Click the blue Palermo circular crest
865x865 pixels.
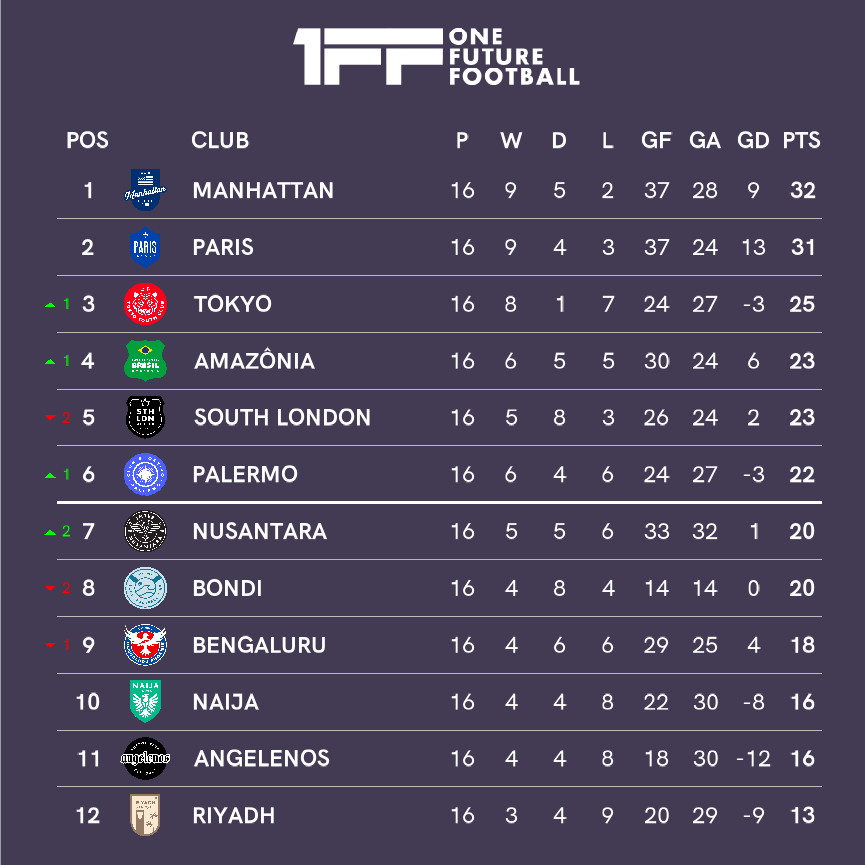point(145,474)
